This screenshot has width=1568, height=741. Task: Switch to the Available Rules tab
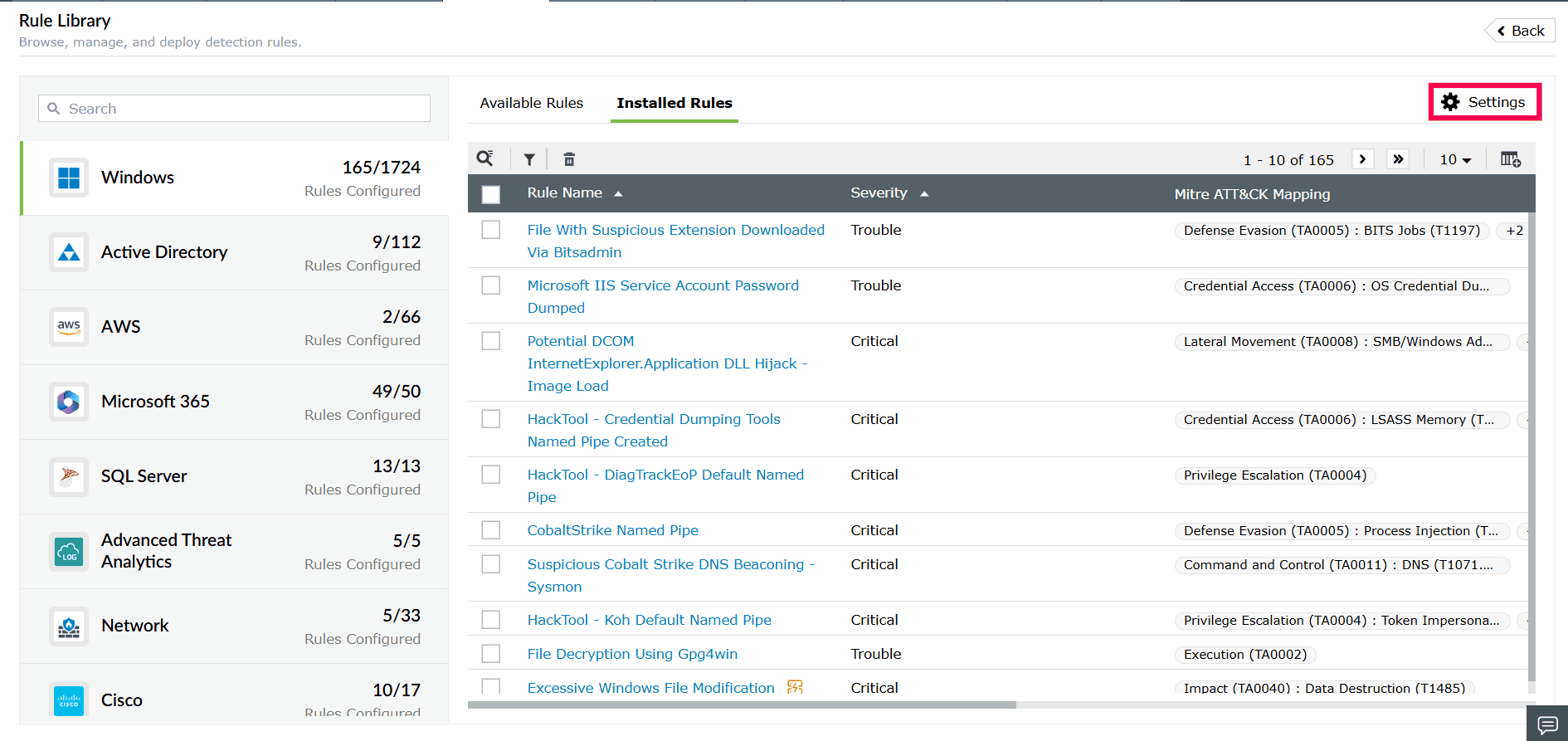[532, 103]
